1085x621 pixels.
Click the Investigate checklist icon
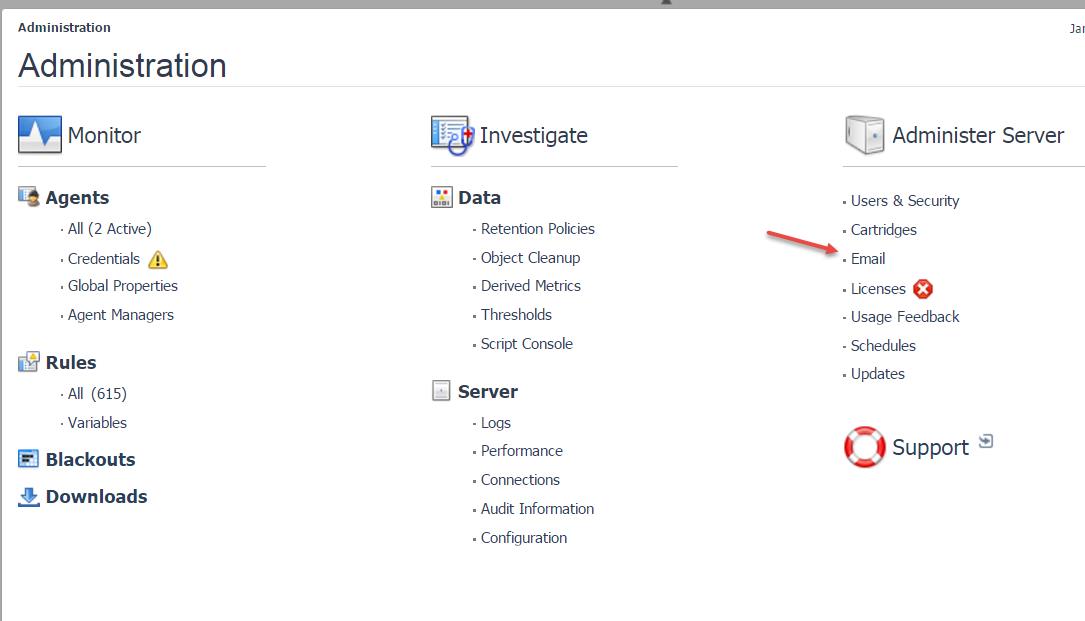(451, 135)
